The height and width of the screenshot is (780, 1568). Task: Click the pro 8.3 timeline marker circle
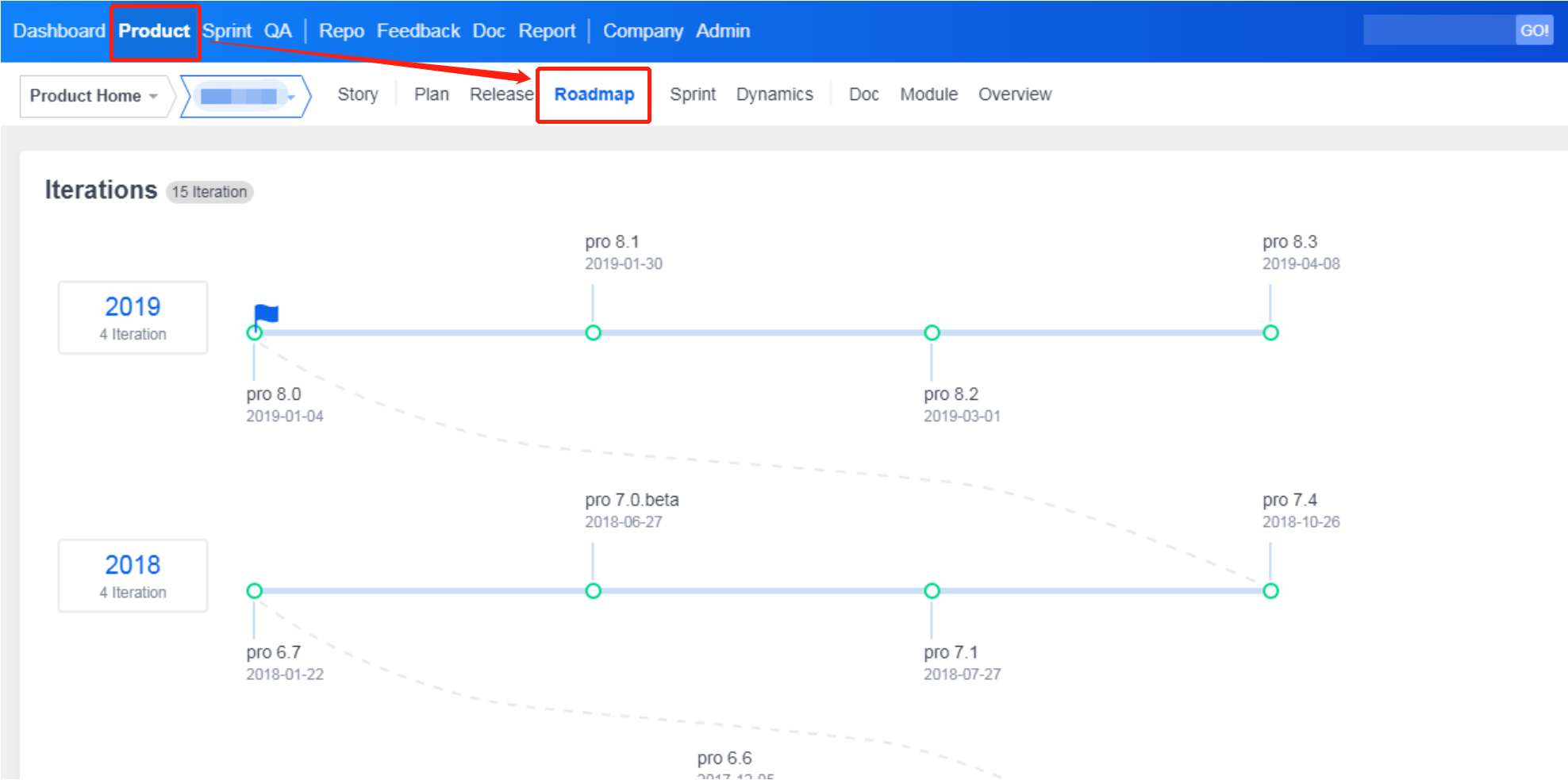(1270, 332)
